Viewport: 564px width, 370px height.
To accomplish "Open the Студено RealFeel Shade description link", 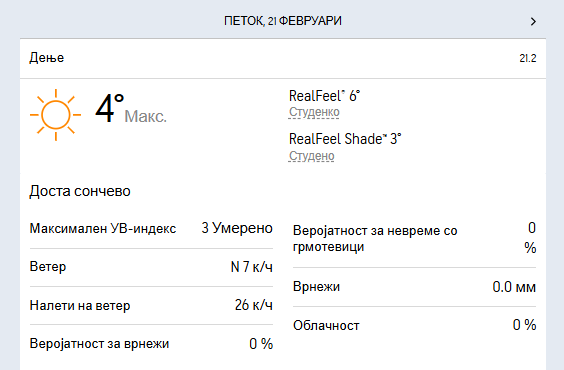I will pyautogui.click(x=311, y=156).
